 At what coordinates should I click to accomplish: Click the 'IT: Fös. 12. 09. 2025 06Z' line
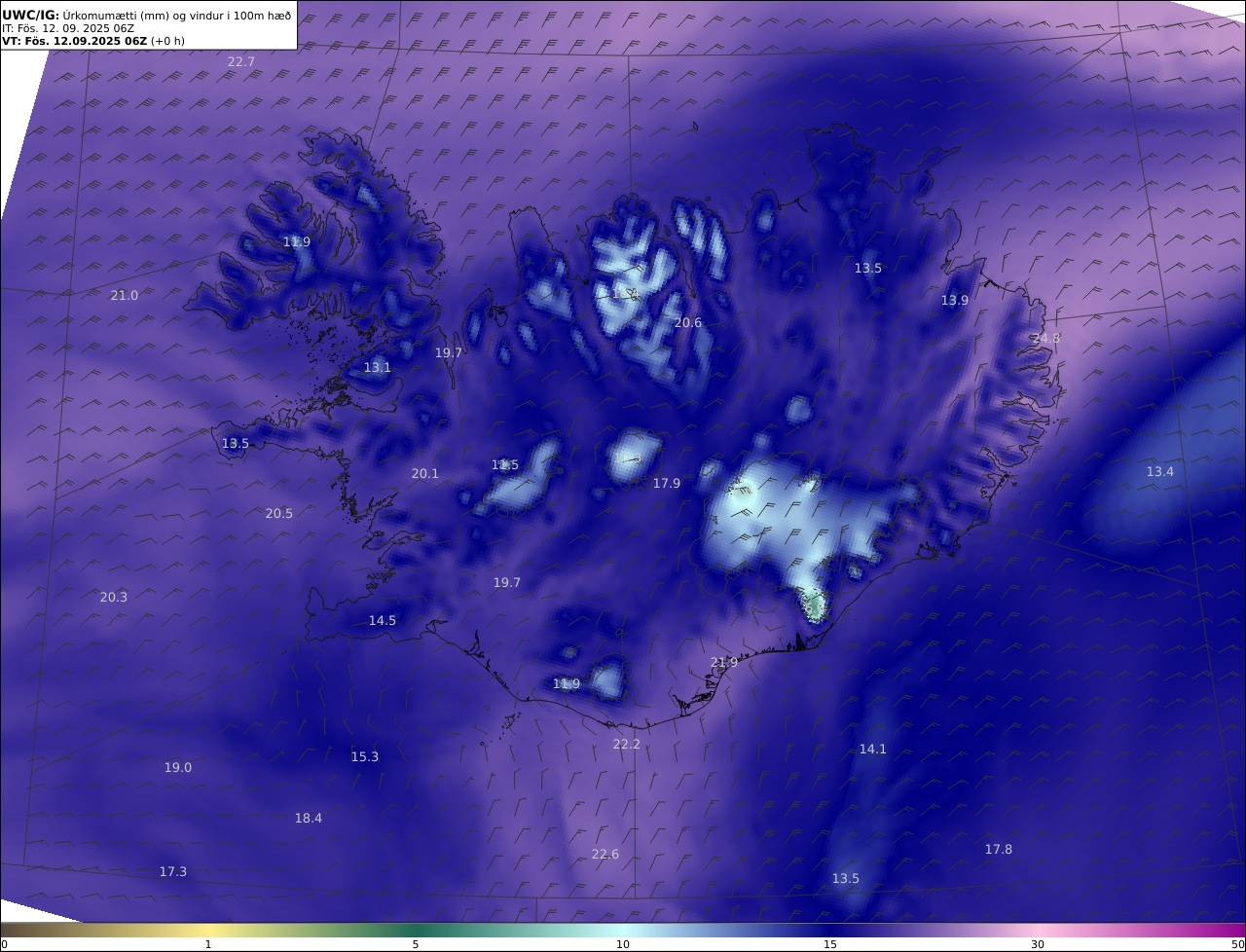point(68,28)
